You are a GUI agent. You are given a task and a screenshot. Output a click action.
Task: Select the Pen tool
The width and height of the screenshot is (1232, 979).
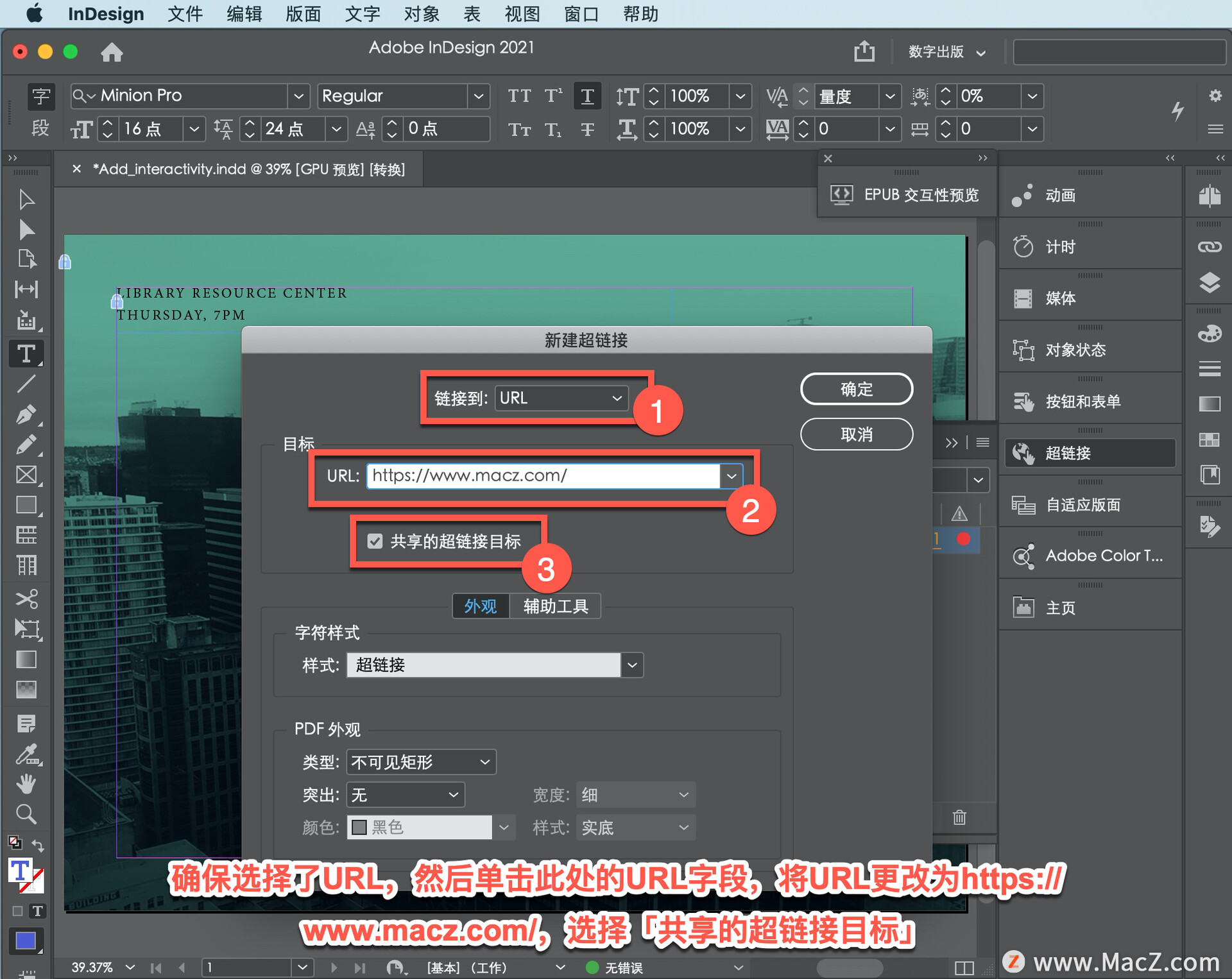point(26,414)
